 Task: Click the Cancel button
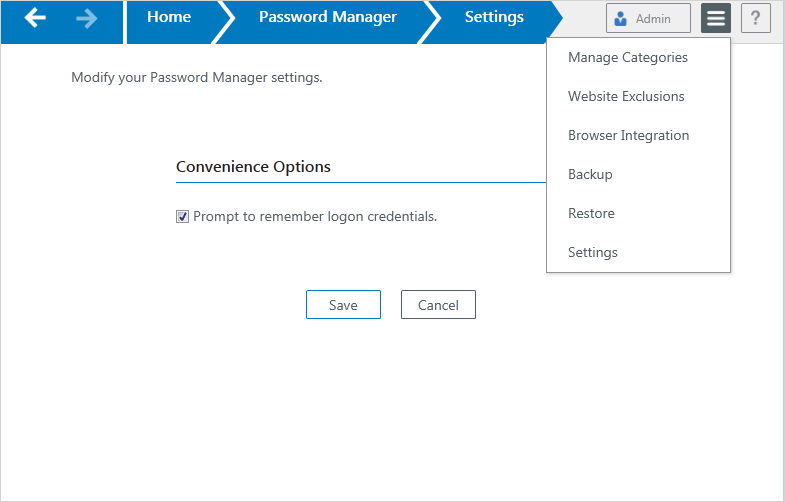pos(438,305)
